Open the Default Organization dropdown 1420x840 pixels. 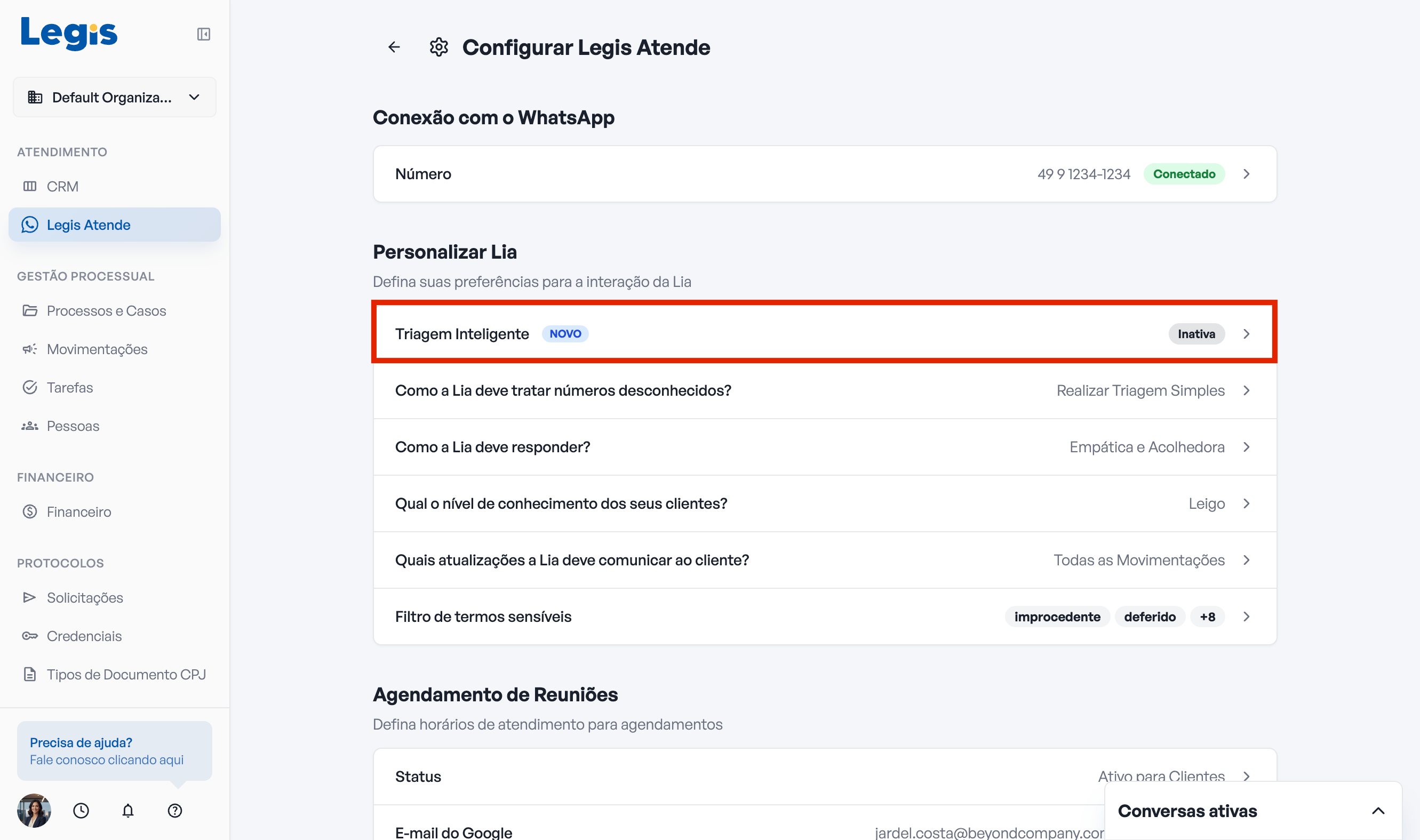click(x=114, y=98)
